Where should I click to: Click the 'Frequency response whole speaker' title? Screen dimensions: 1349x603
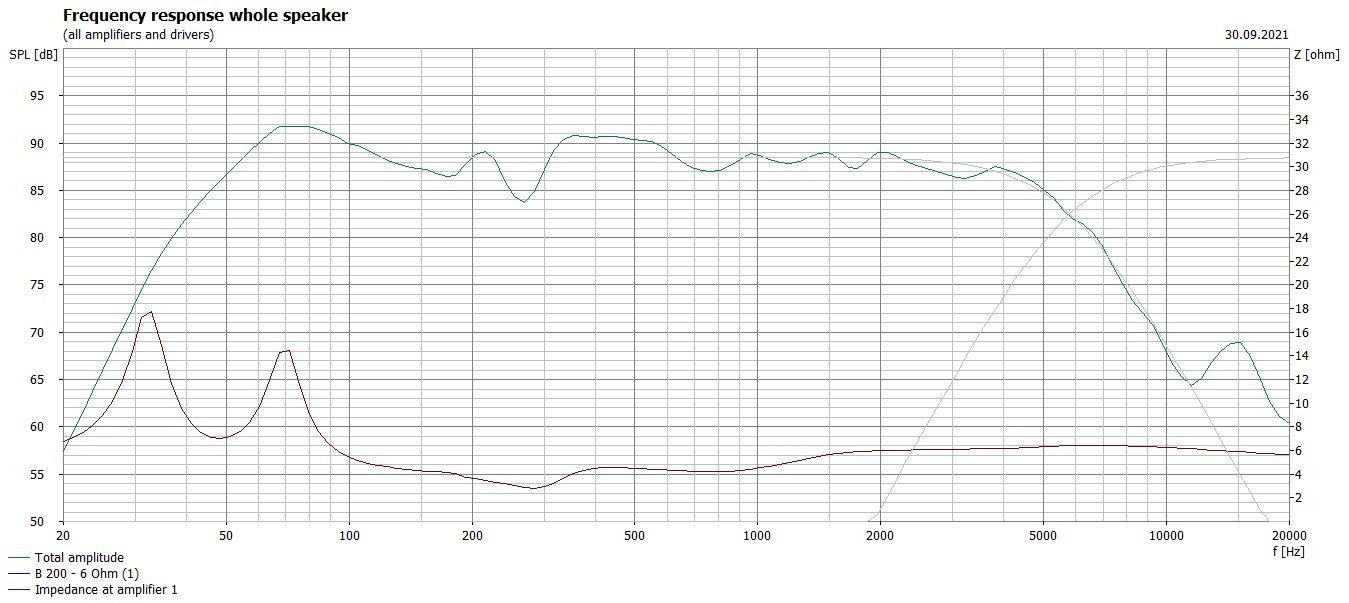tap(205, 16)
